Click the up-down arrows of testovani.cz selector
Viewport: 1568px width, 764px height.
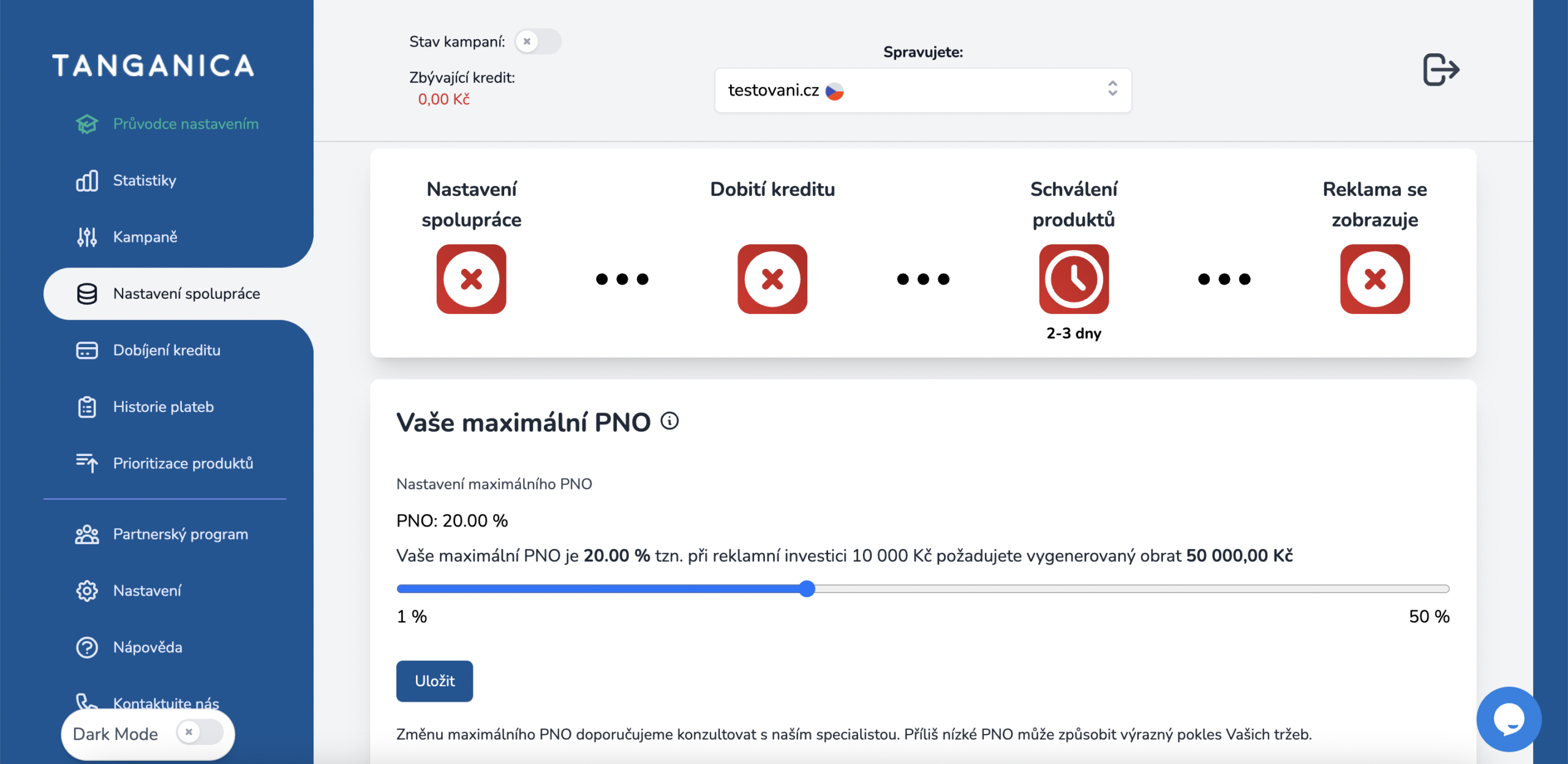tap(1112, 89)
